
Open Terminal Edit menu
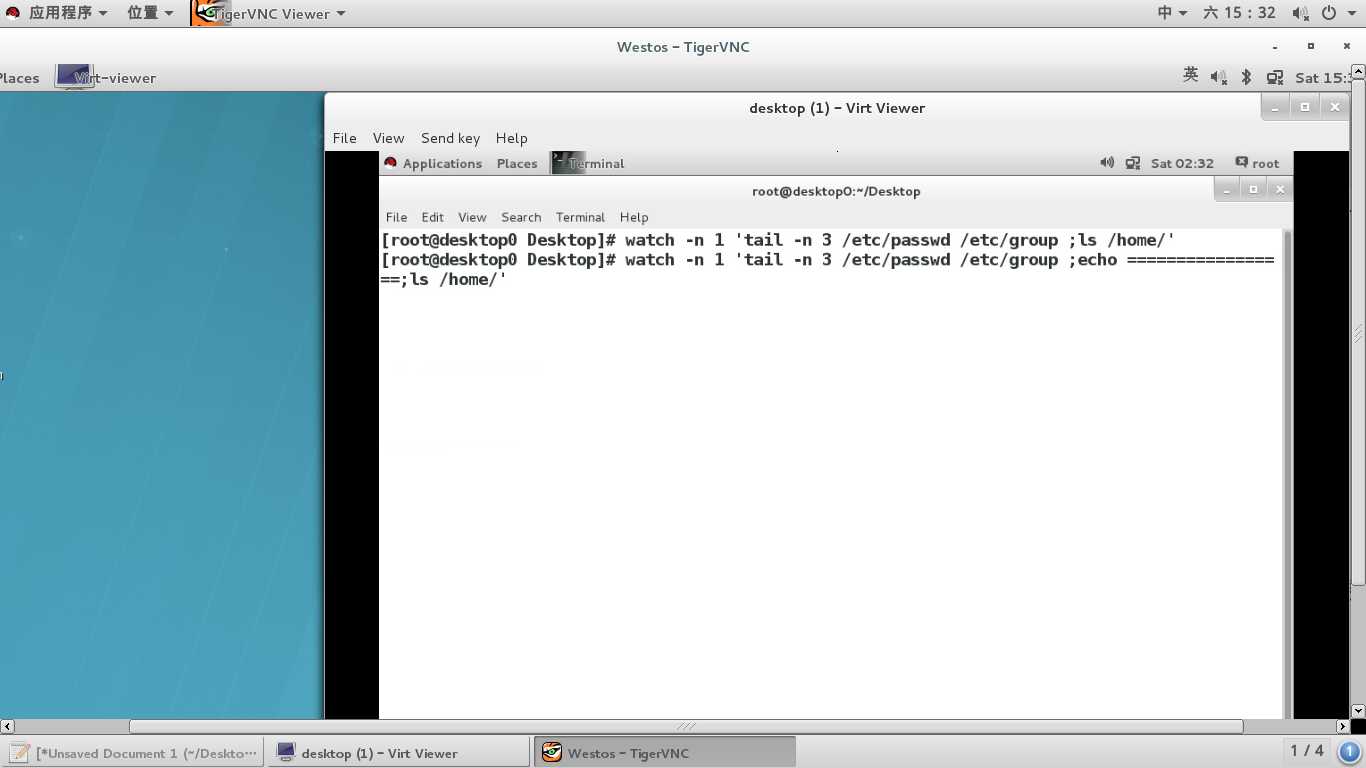tap(432, 217)
